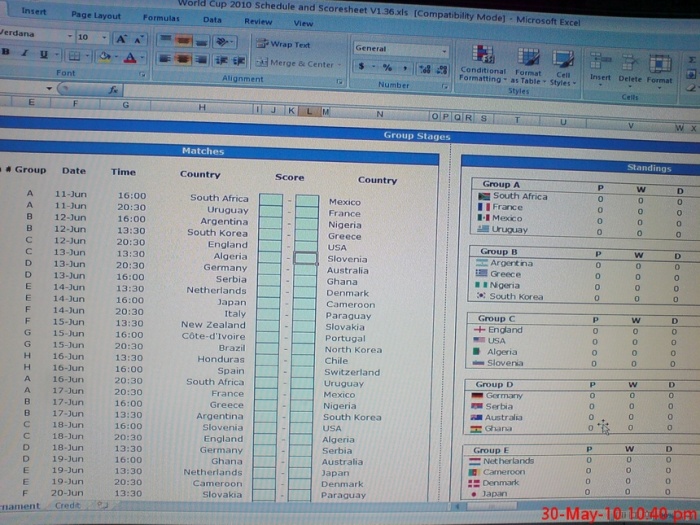Open Font Color dropdown arrow

142,58
